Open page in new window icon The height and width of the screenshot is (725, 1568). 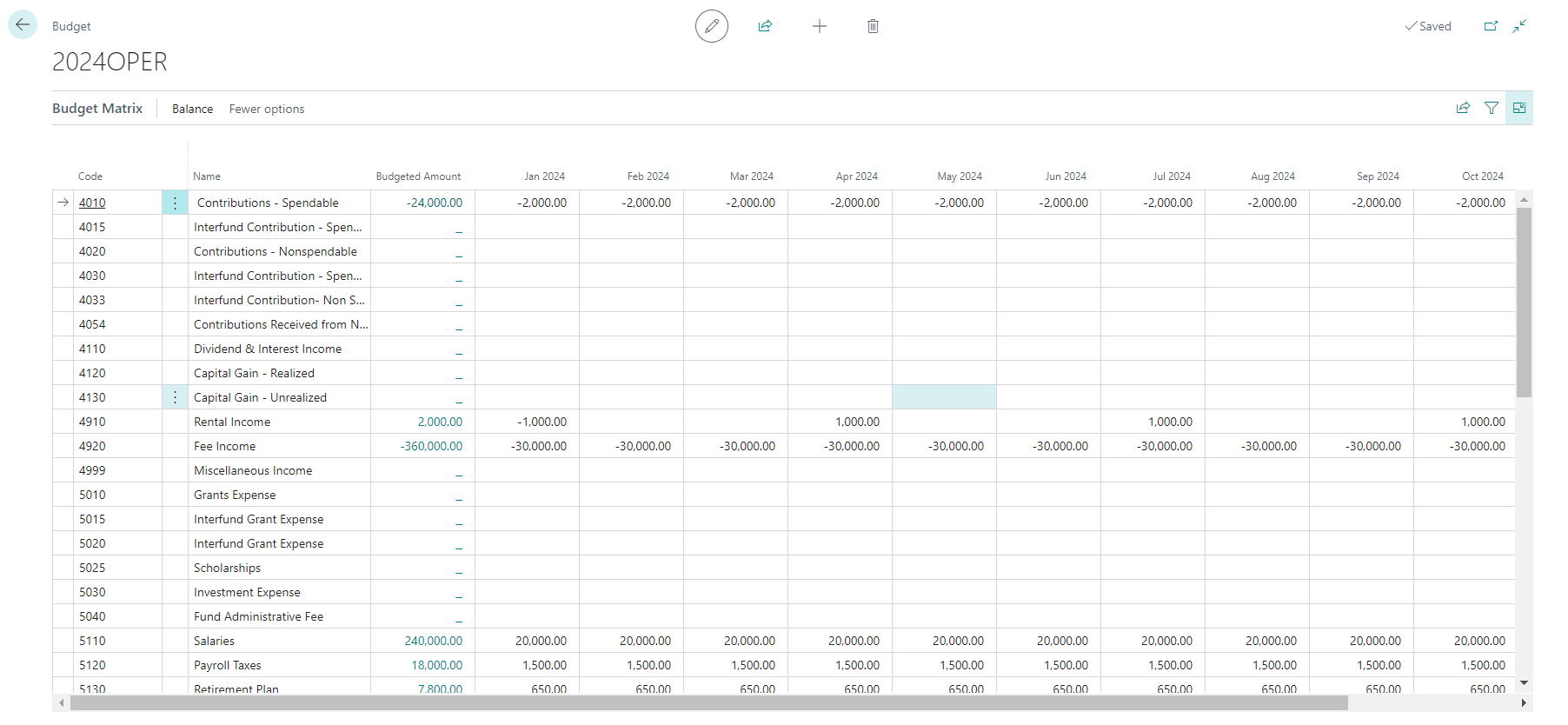pos(1491,26)
